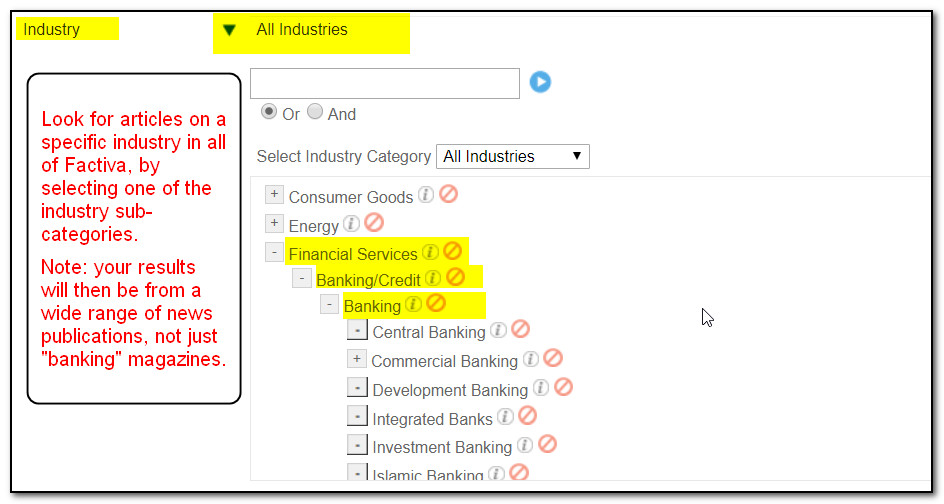944x504 pixels.
Task: Exclude Banking/Credit with red NOT icon
Action: 456,277
